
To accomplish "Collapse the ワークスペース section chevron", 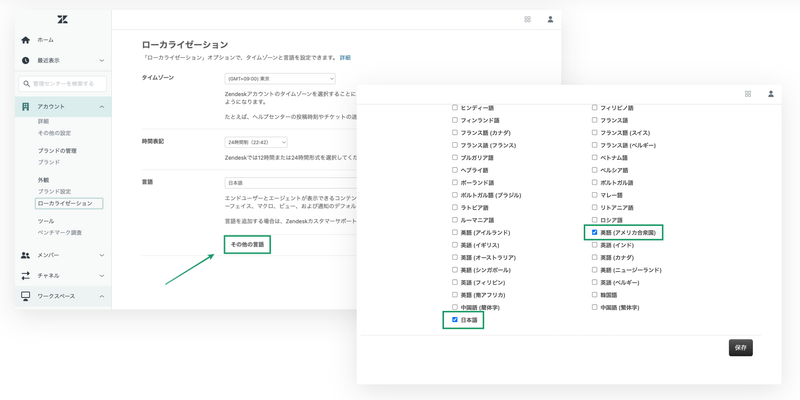I will (102, 296).
